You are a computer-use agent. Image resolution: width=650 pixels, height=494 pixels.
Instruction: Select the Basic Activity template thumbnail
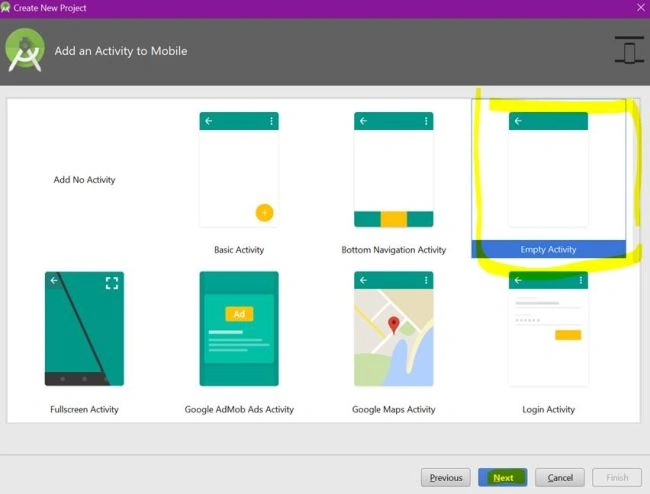tap(239, 170)
